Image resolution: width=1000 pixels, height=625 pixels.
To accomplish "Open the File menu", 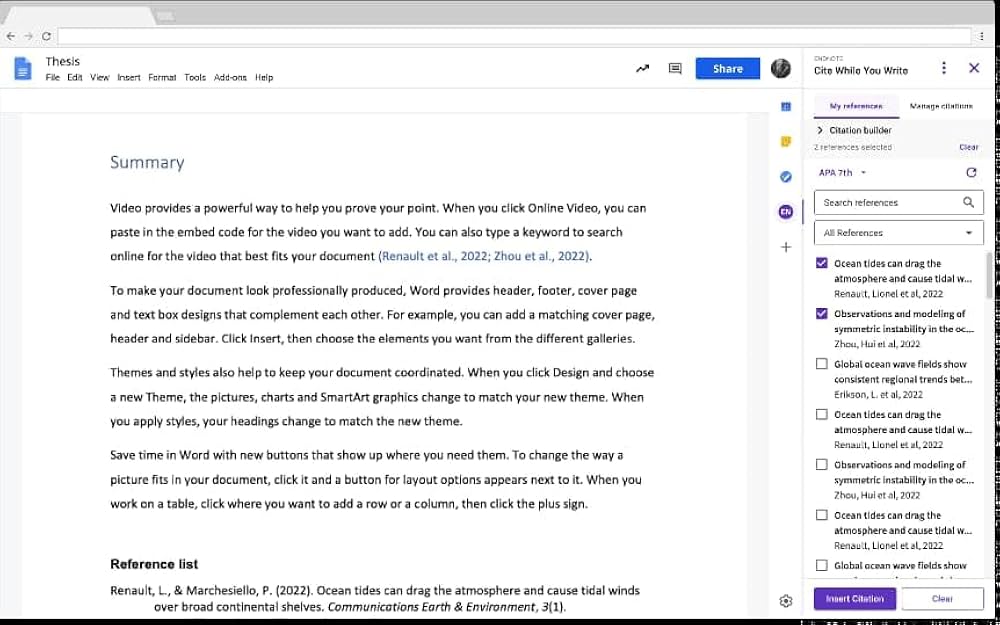I will (x=53, y=77).
